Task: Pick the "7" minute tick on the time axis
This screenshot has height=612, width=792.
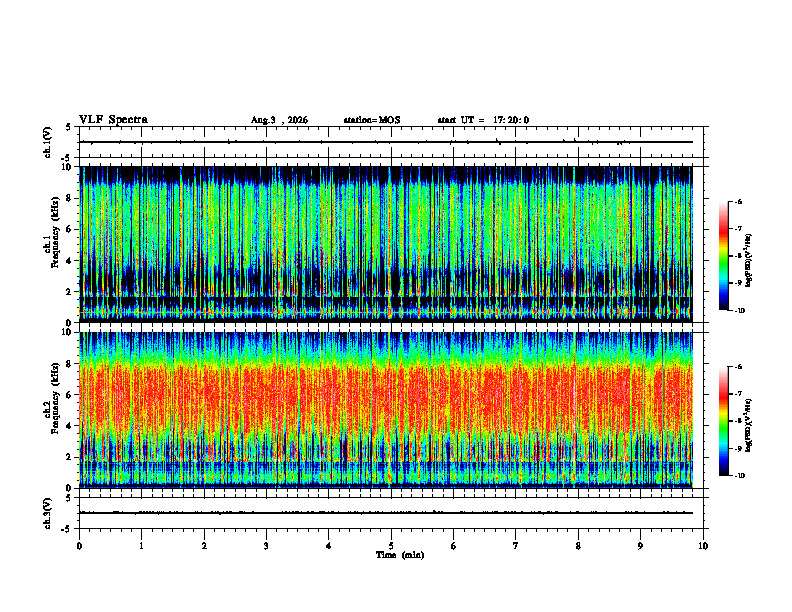Action: (516, 546)
